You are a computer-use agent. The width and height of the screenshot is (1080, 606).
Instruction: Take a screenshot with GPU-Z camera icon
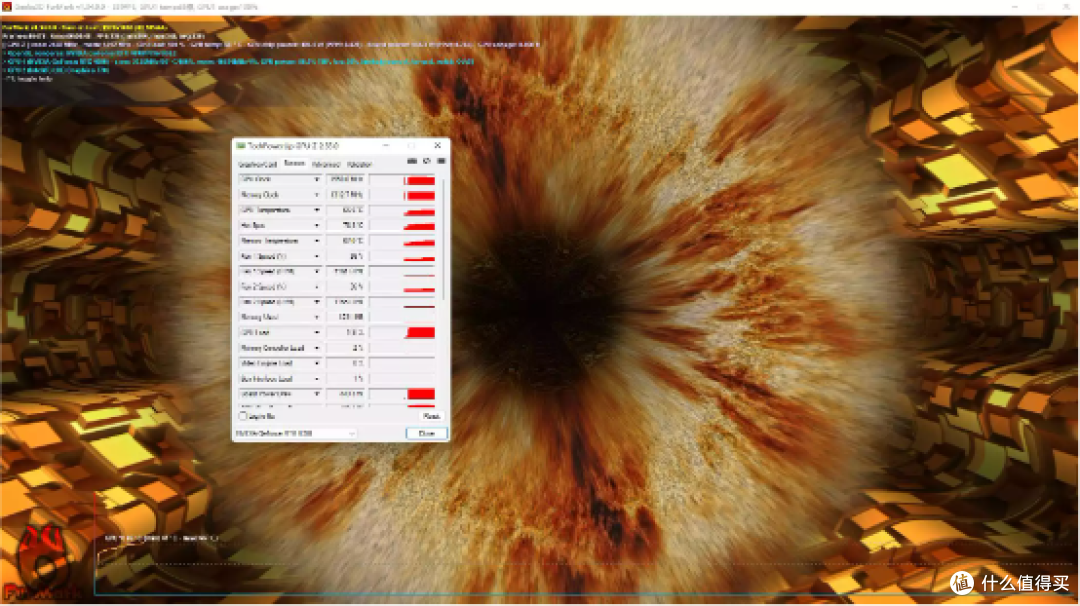(x=412, y=161)
